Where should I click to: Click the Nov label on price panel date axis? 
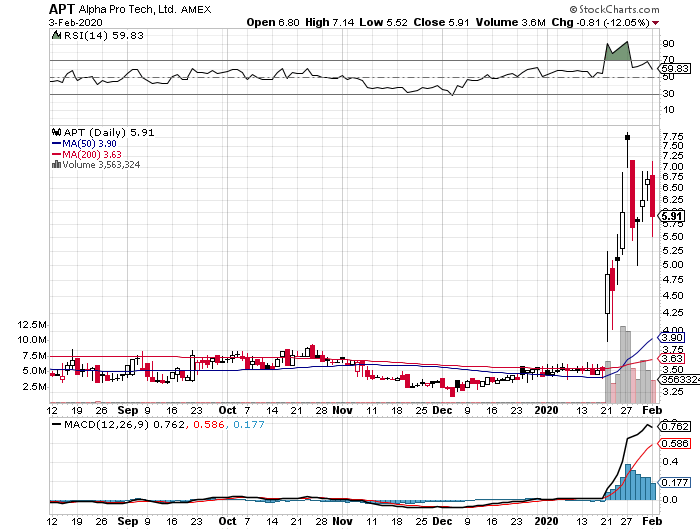(342, 410)
